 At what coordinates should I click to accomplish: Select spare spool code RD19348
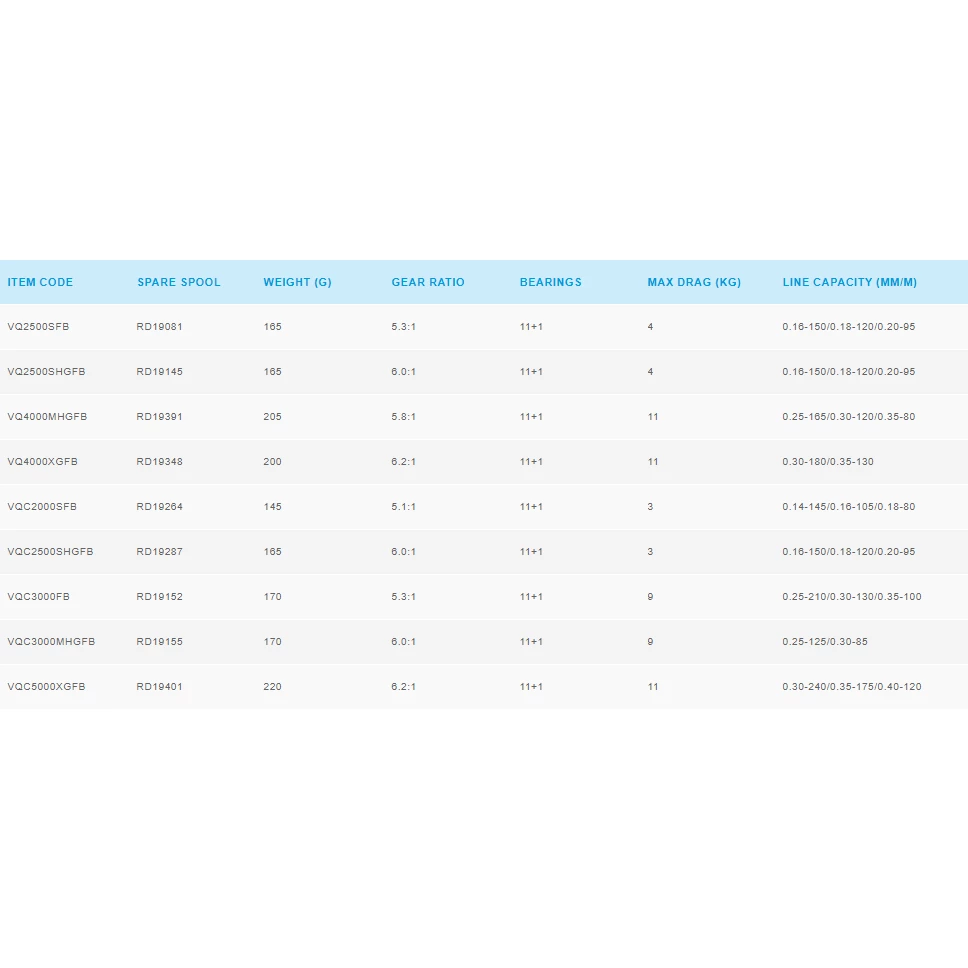[160, 462]
